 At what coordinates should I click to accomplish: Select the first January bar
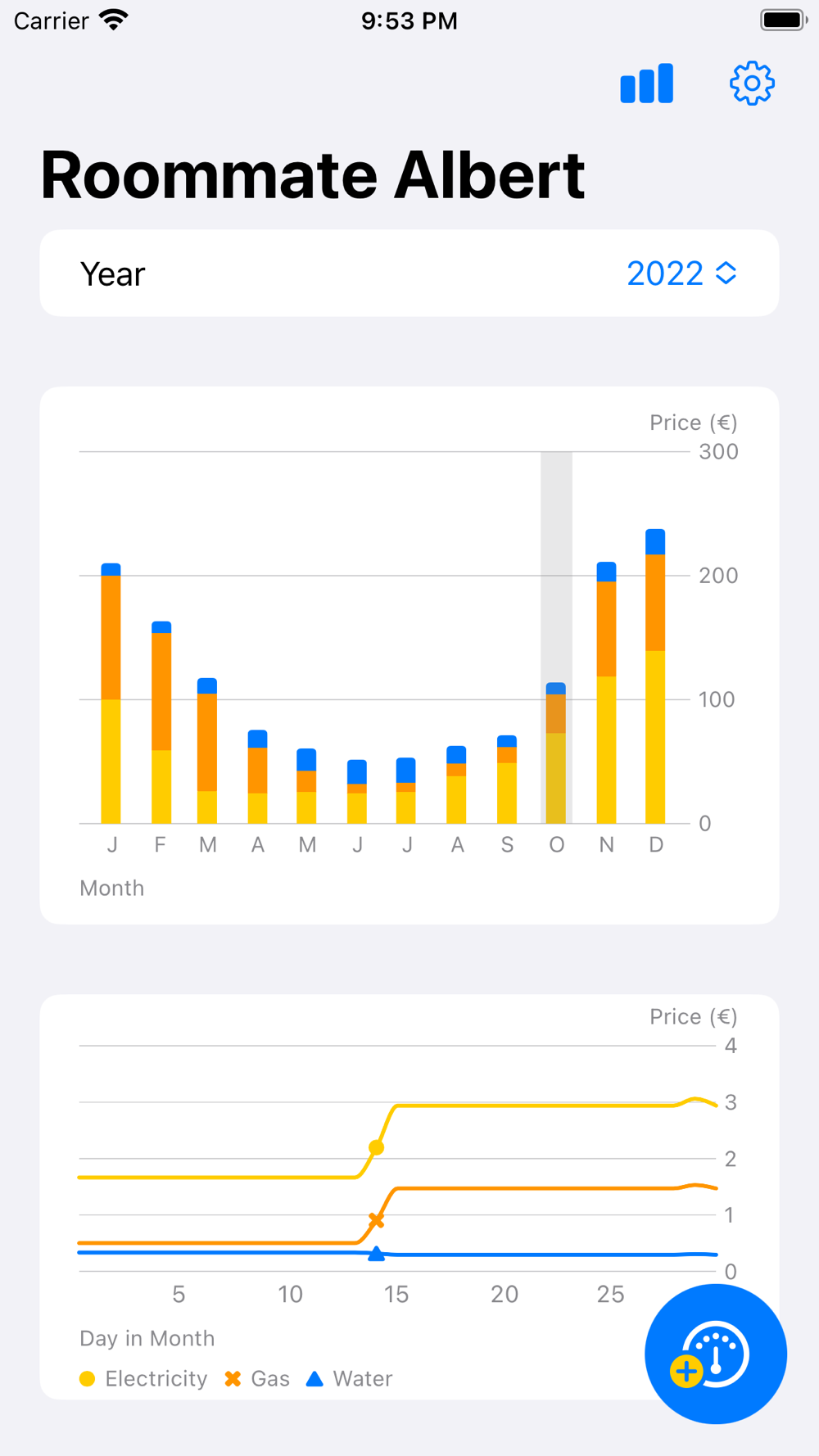[111, 694]
